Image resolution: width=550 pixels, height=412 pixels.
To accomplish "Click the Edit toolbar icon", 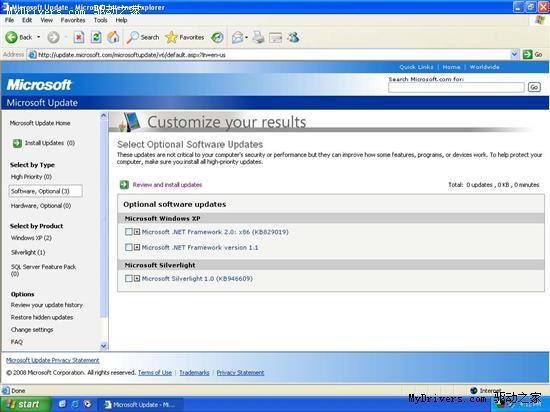I will pos(275,37).
